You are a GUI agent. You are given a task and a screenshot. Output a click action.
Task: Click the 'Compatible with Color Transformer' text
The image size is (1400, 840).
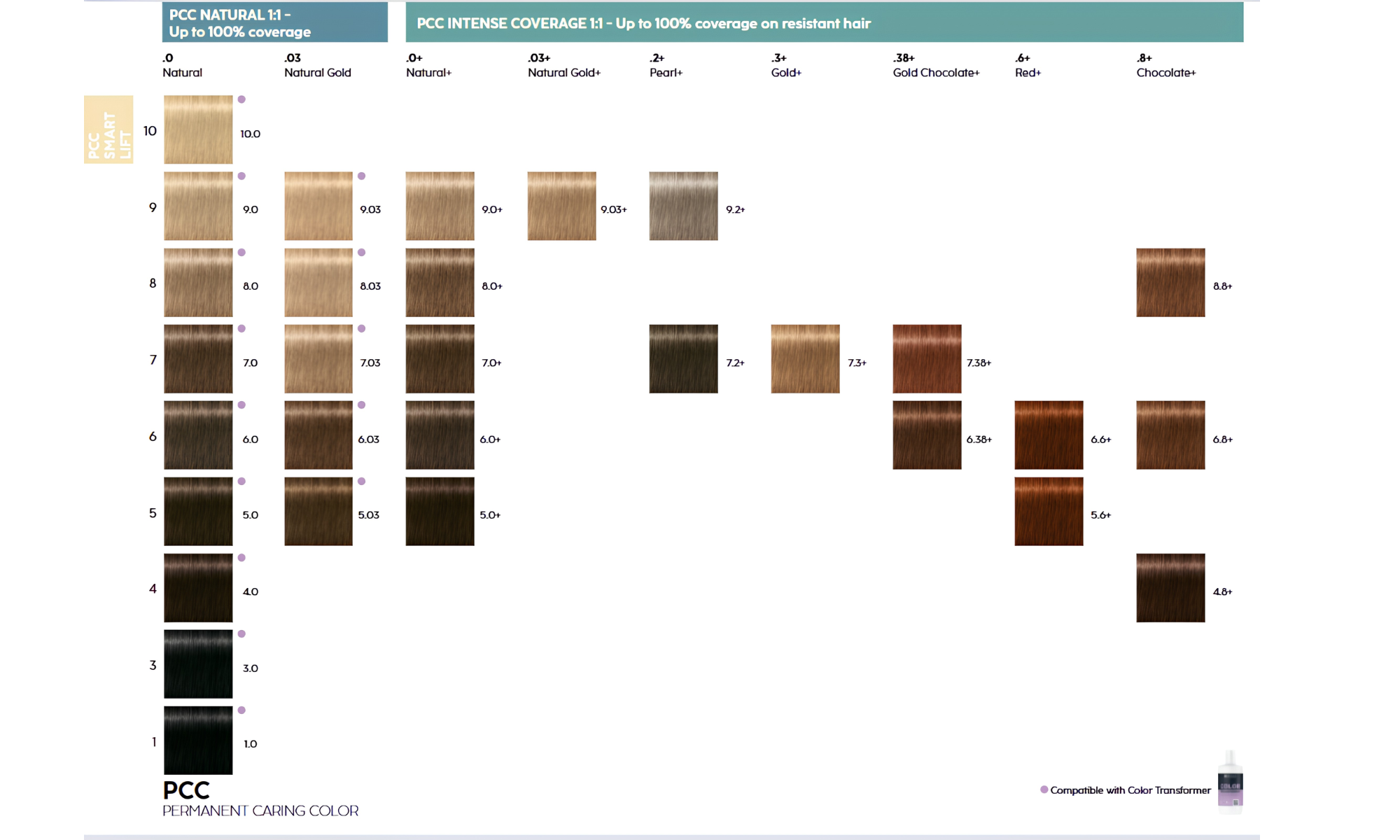(1130, 790)
